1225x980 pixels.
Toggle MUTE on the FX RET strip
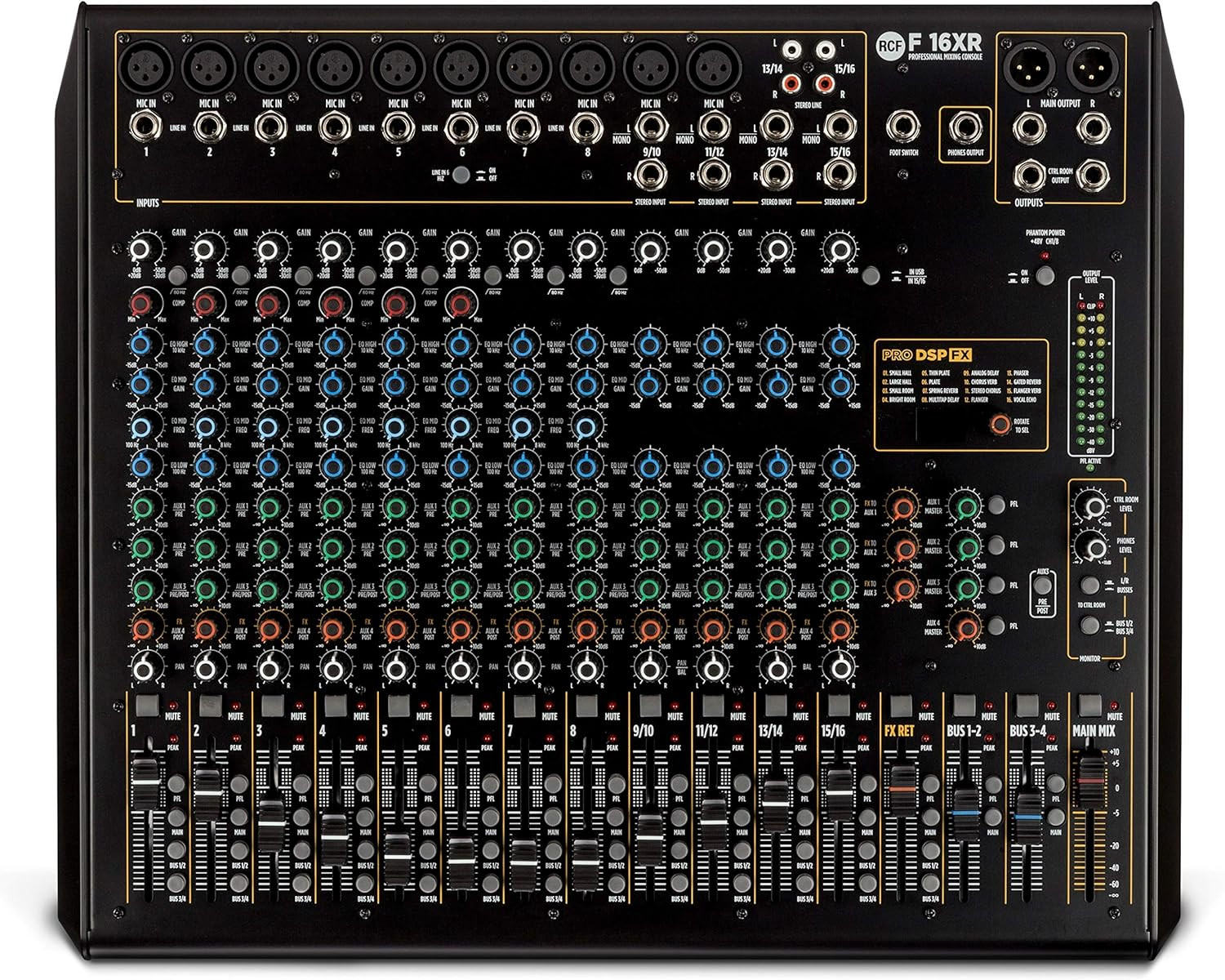click(902, 706)
